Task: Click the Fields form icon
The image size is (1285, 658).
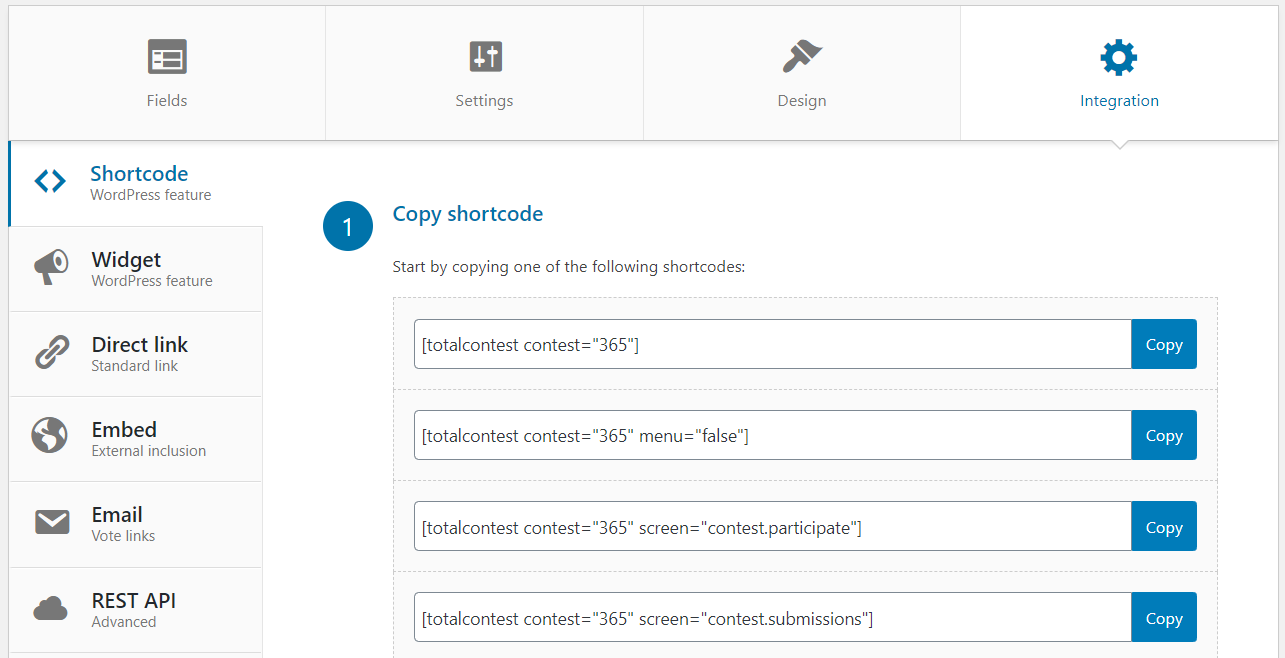Action: (x=167, y=57)
